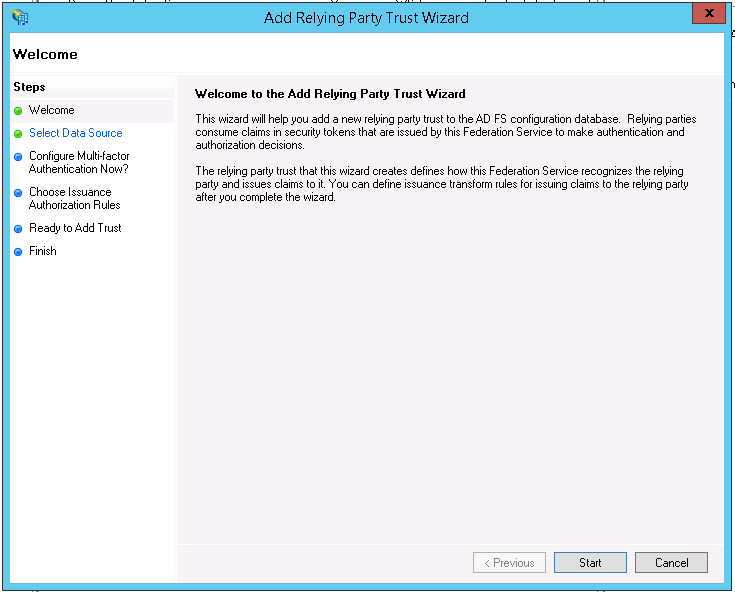Select the Finish step
This screenshot has height=592, width=735.
(x=43, y=251)
